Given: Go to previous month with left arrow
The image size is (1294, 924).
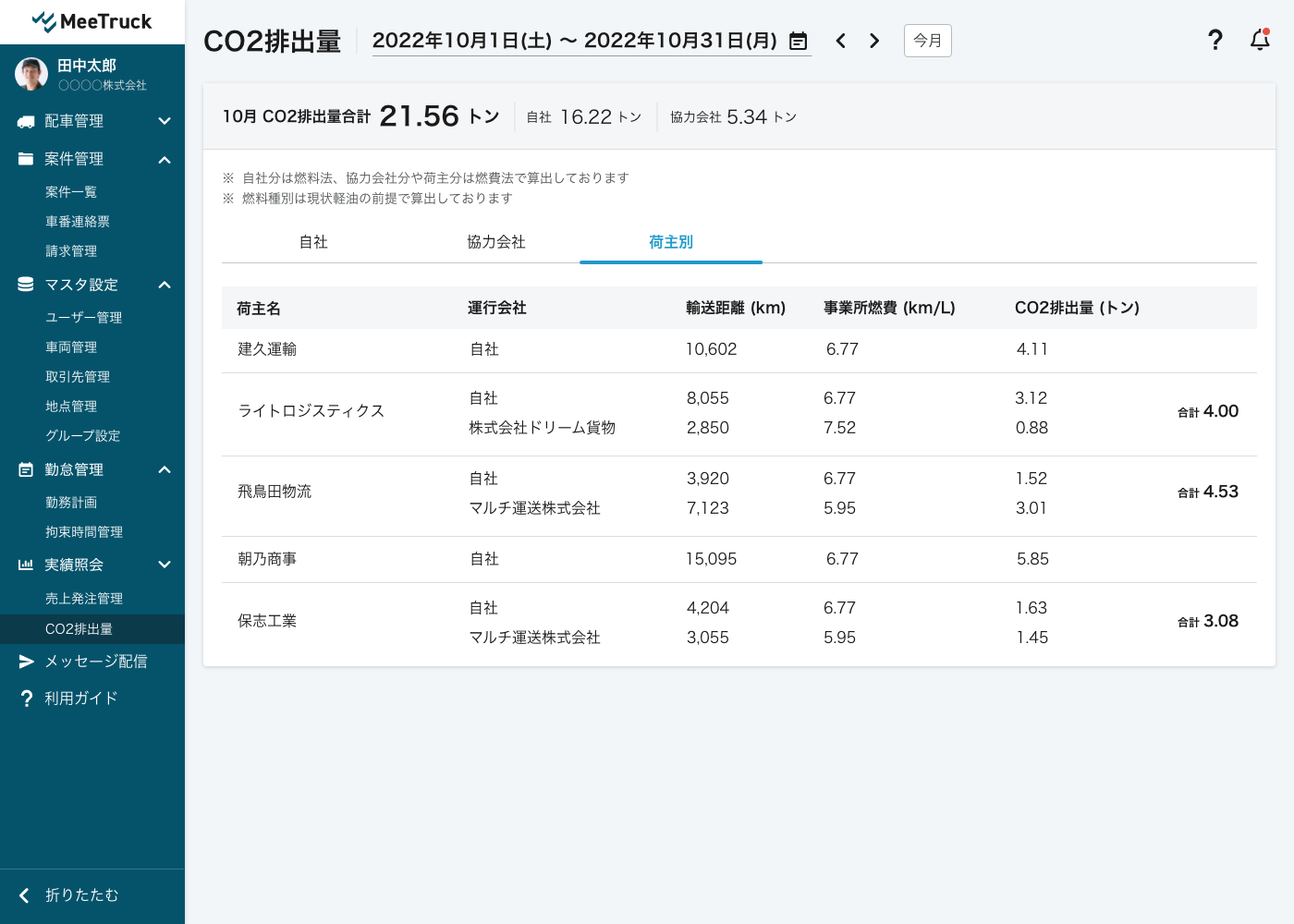Looking at the screenshot, I should click(x=840, y=41).
